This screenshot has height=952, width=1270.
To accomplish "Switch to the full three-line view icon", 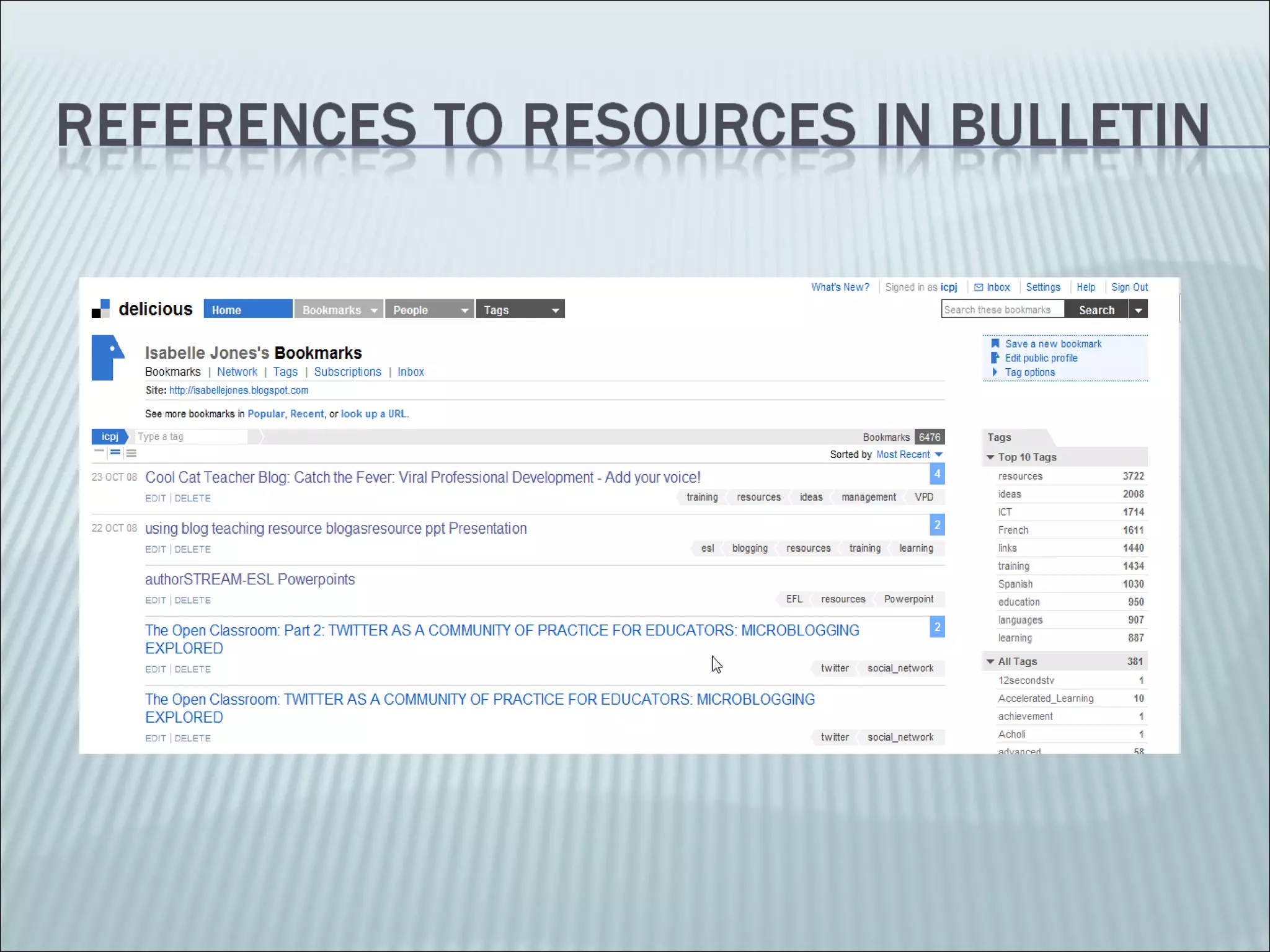I will [131, 453].
